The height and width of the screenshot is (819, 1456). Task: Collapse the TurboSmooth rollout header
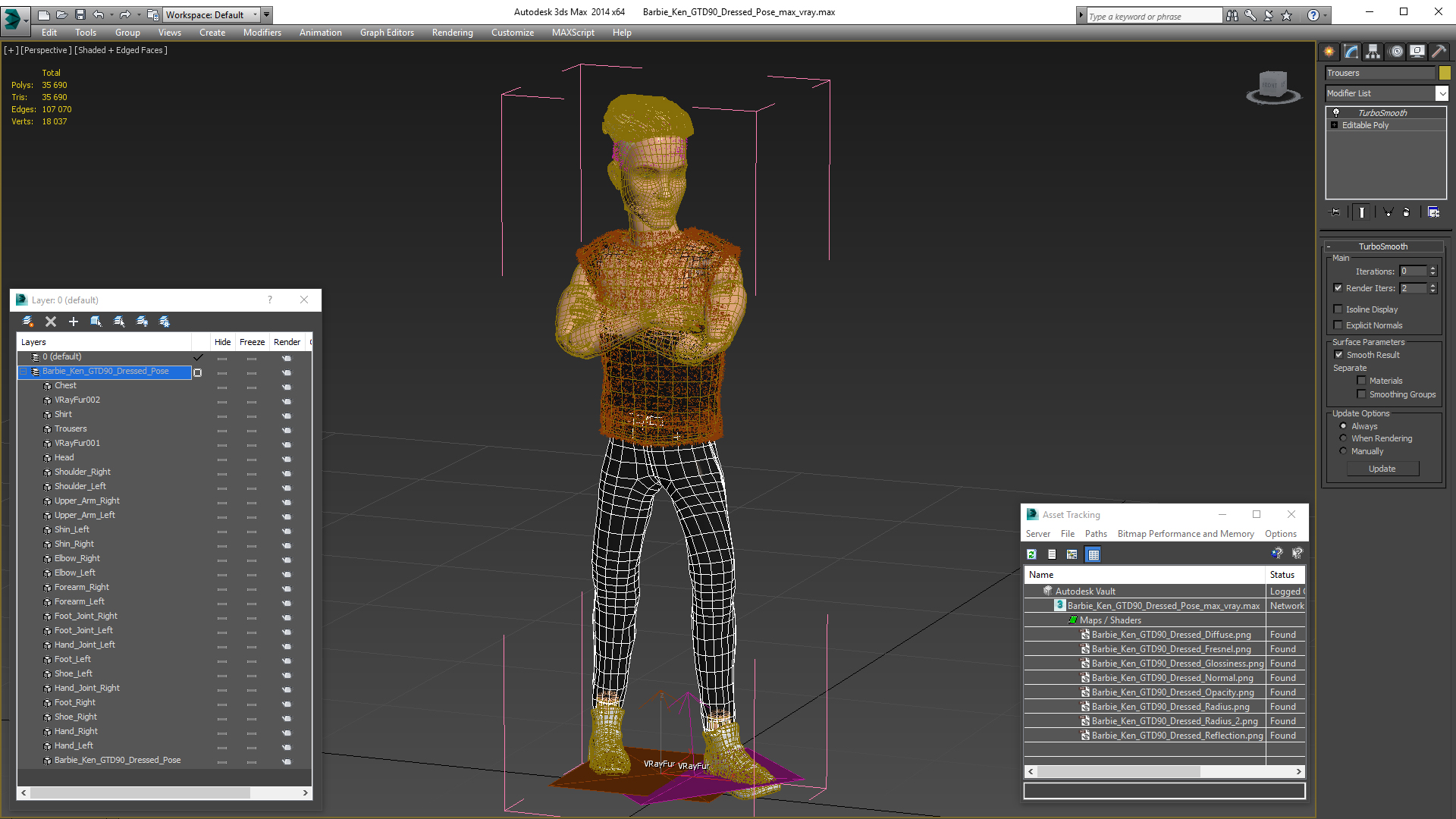click(x=1382, y=246)
